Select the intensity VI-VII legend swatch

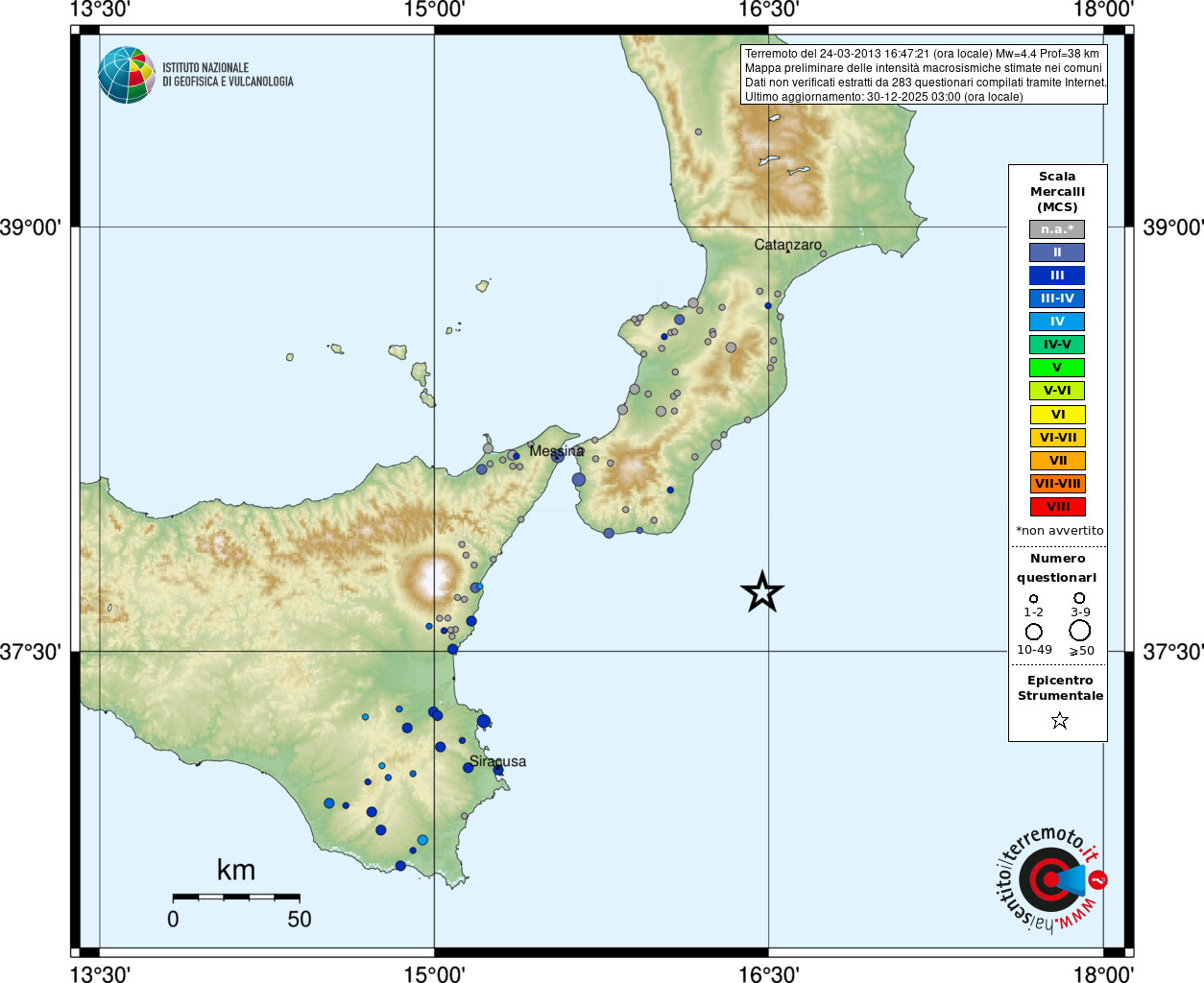pyautogui.click(x=1057, y=438)
